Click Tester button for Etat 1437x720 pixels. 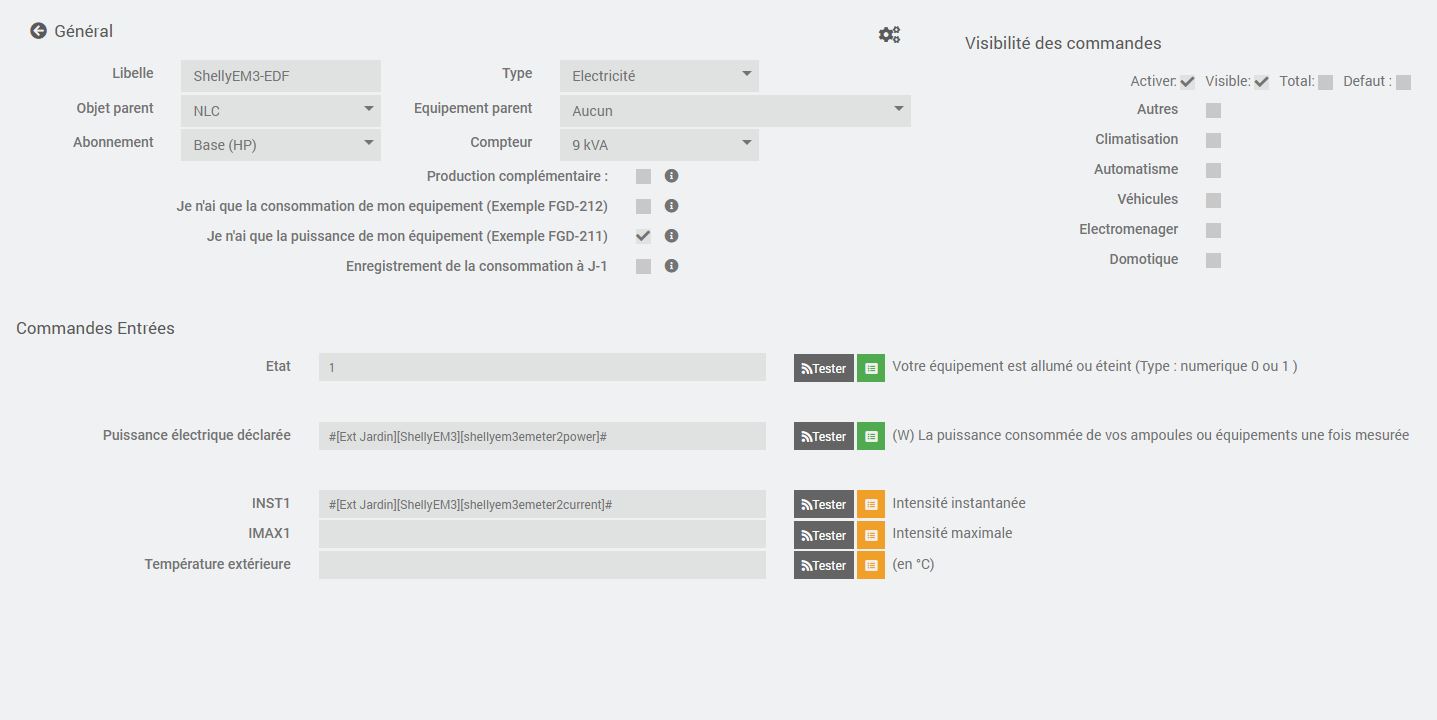pyautogui.click(x=824, y=368)
